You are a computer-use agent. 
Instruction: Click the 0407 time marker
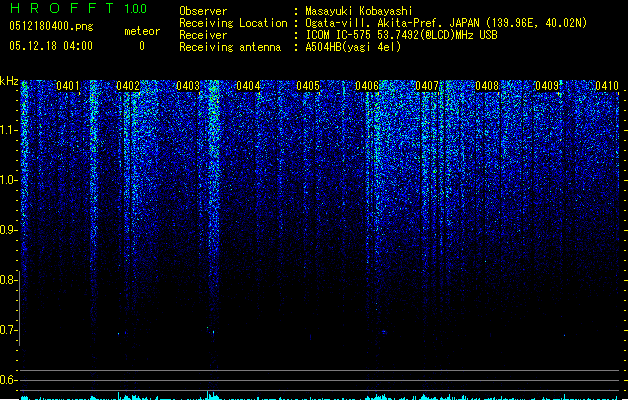point(427,85)
